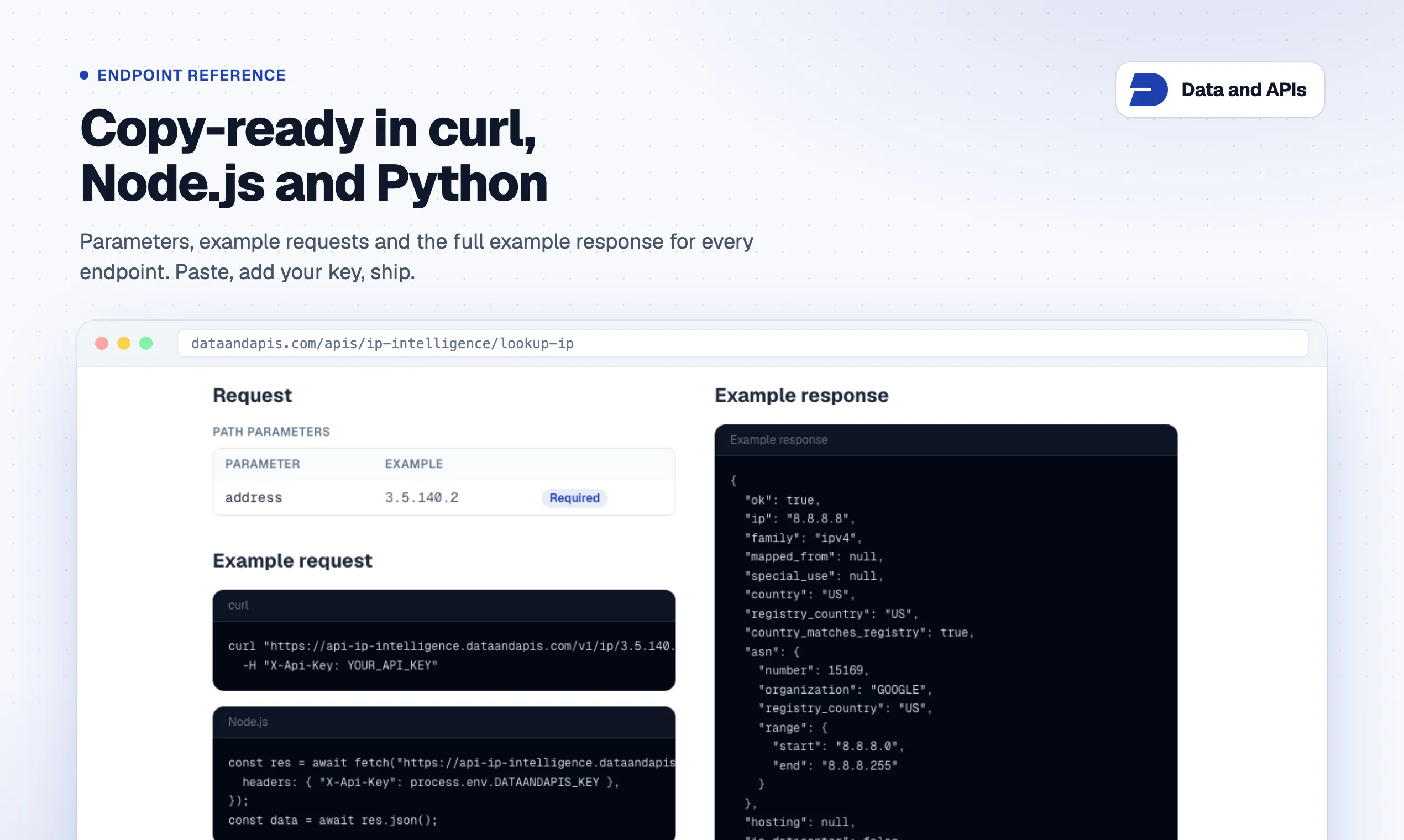Click the Example request heading
The width and height of the screenshot is (1404, 840).
293,560
